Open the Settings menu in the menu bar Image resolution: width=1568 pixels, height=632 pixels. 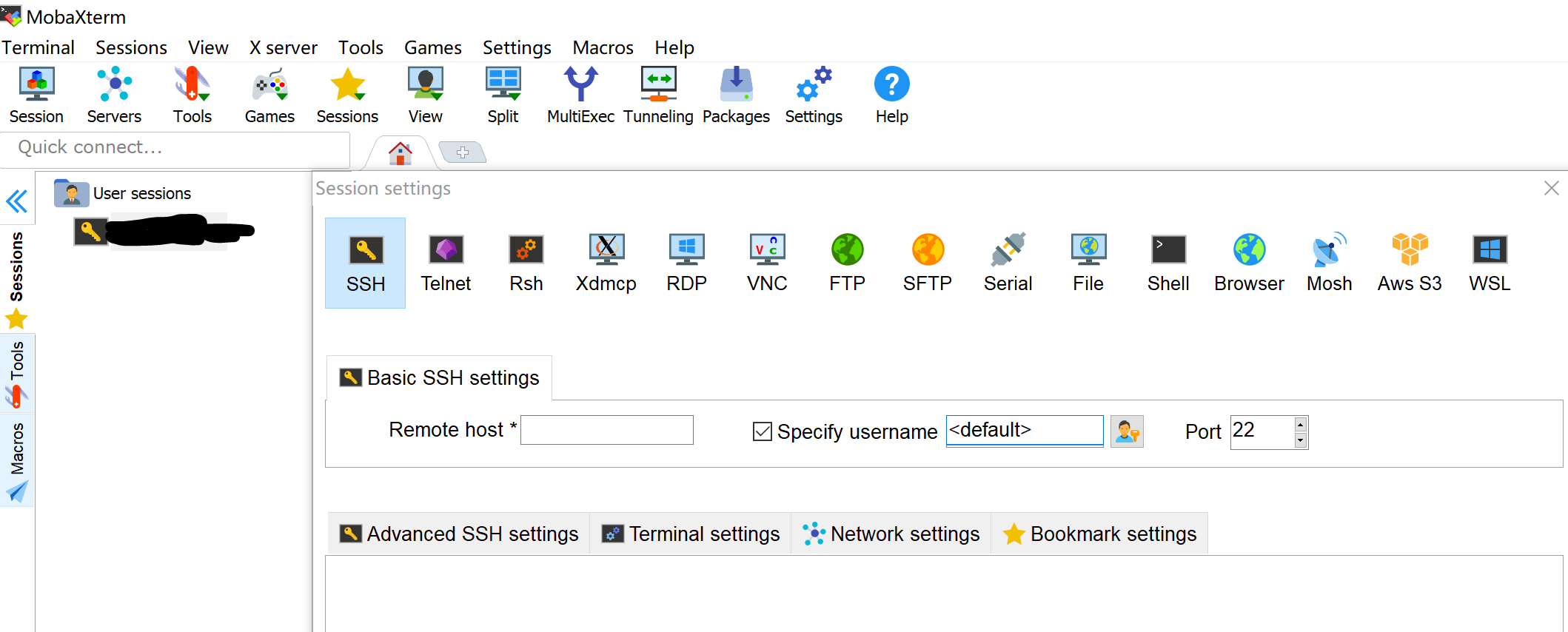click(x=517, y=47)
